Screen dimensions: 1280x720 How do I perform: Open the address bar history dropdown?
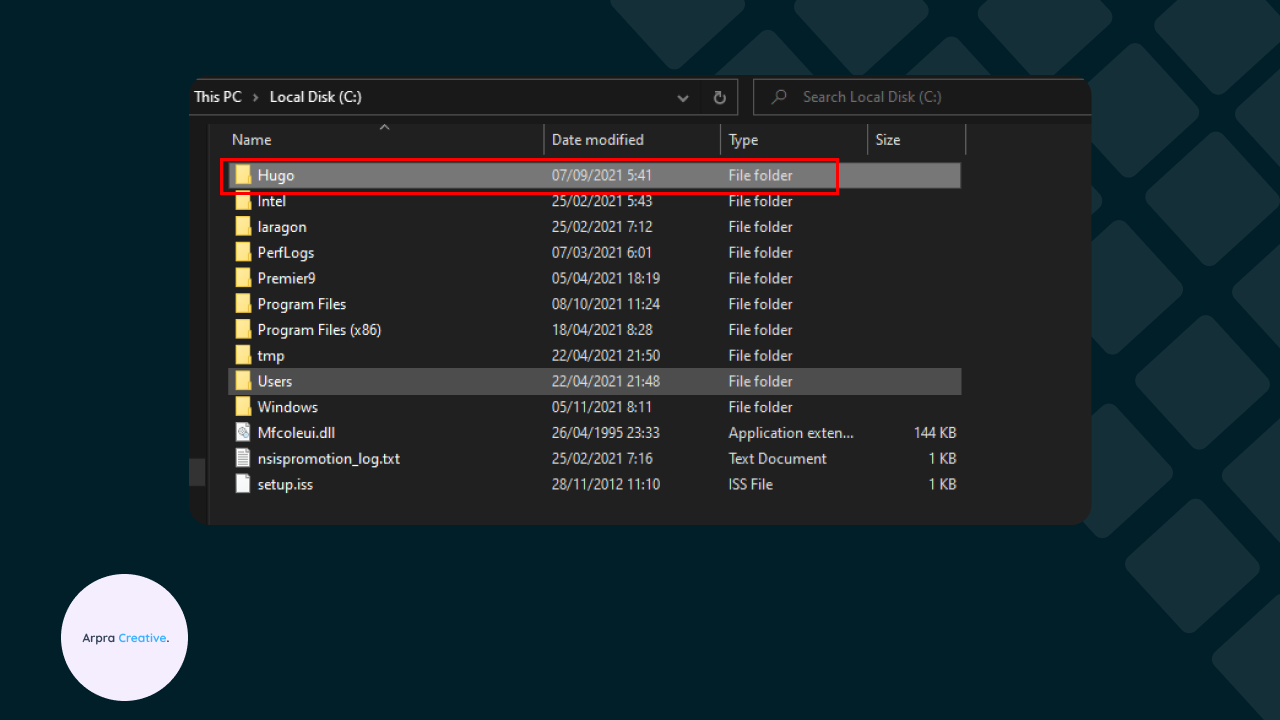coord(683,98)
